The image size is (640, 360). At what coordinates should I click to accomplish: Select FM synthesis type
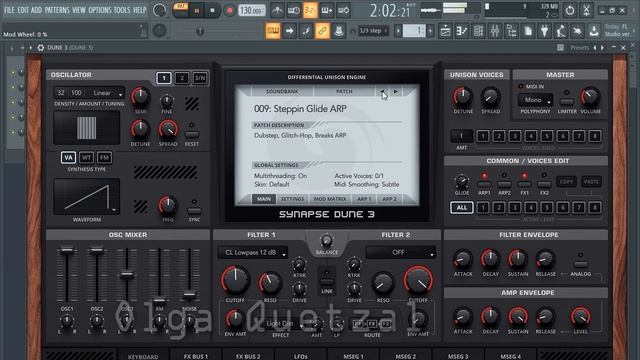pyautogui.click(x=104, y=158)
